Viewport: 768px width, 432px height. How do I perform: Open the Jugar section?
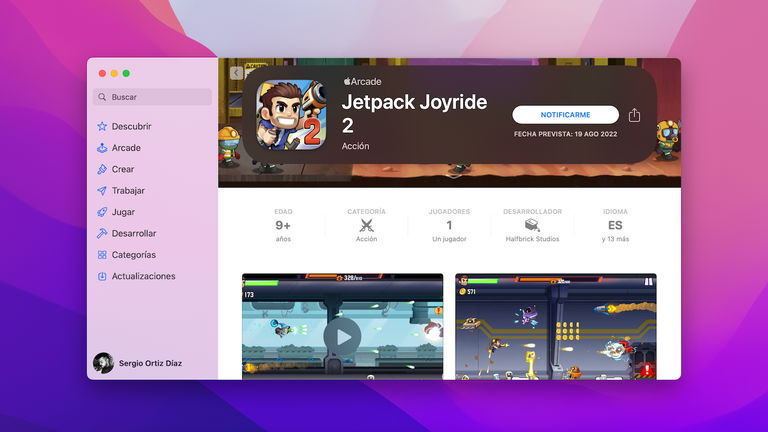point(123,212)
